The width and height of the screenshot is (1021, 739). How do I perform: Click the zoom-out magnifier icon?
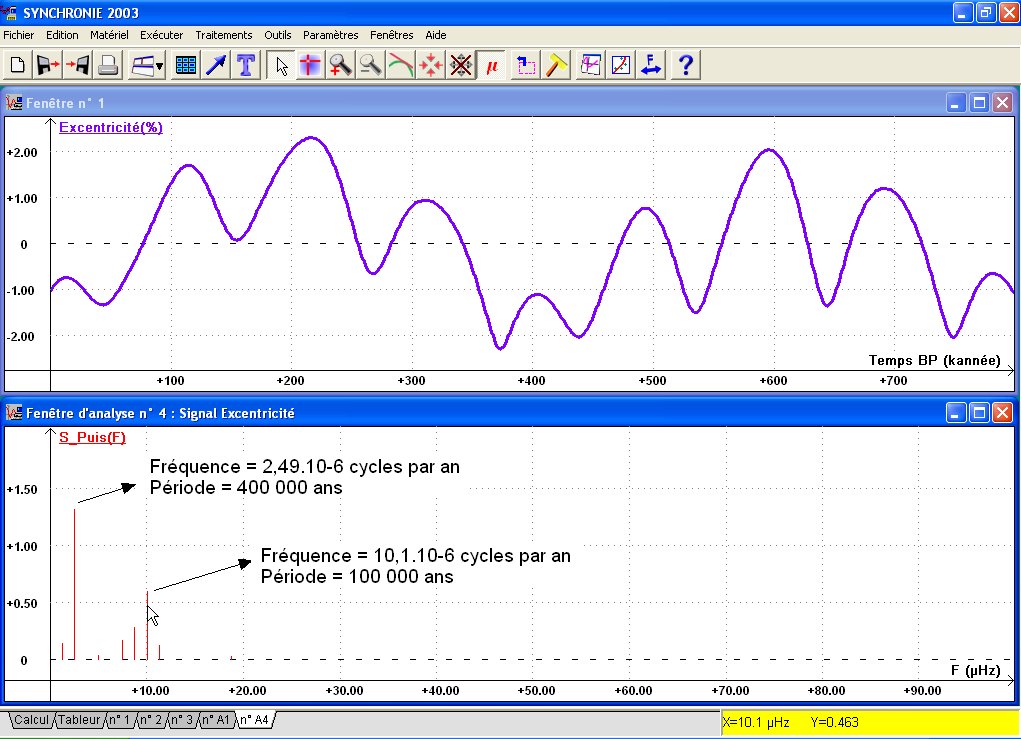(371, 66)
